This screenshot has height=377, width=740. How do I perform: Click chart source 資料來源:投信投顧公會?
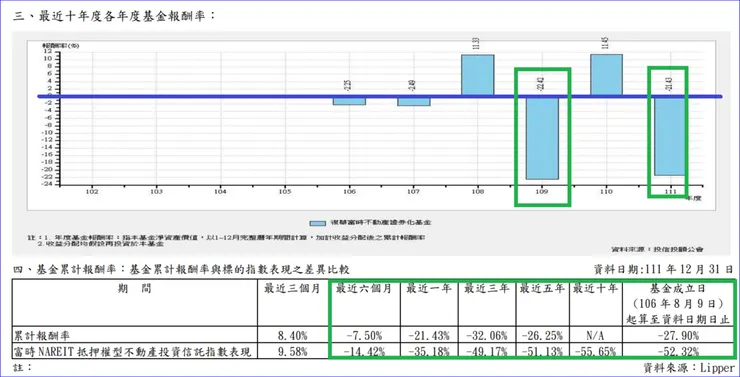click(x=657, y=249)
